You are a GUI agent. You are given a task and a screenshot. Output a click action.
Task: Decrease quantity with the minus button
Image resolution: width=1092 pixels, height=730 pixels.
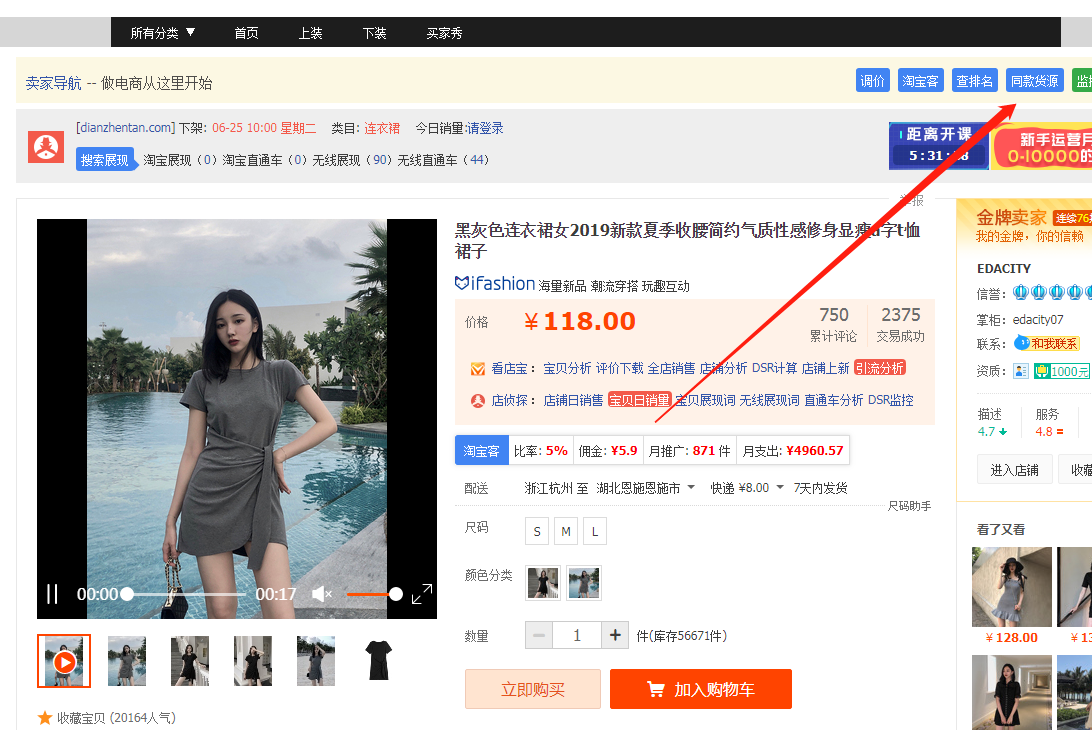click(539, 635)
